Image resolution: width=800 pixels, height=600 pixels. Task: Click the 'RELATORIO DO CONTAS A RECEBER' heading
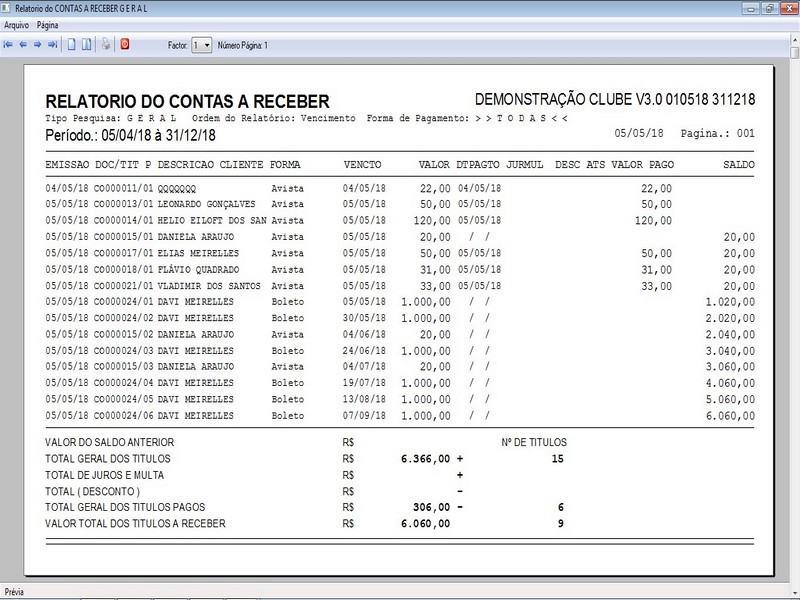point(187,102)
